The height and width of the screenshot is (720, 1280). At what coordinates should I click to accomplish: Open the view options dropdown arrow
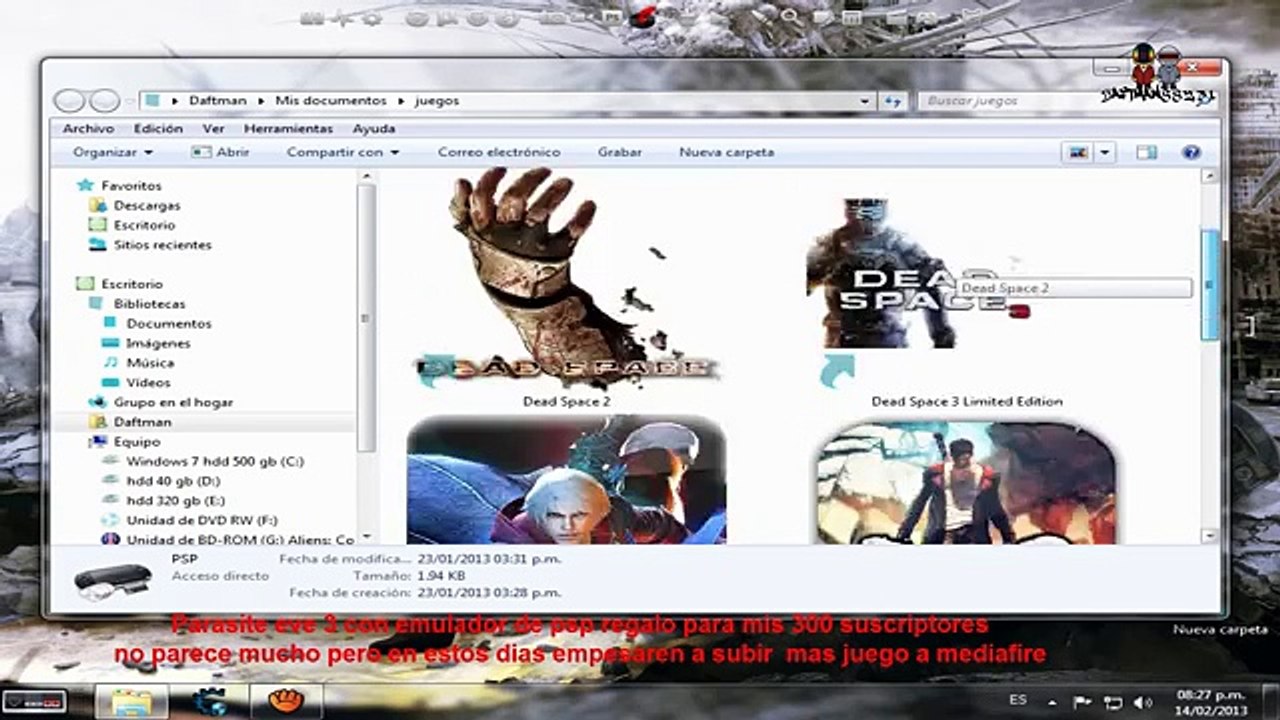point(1104,153)
